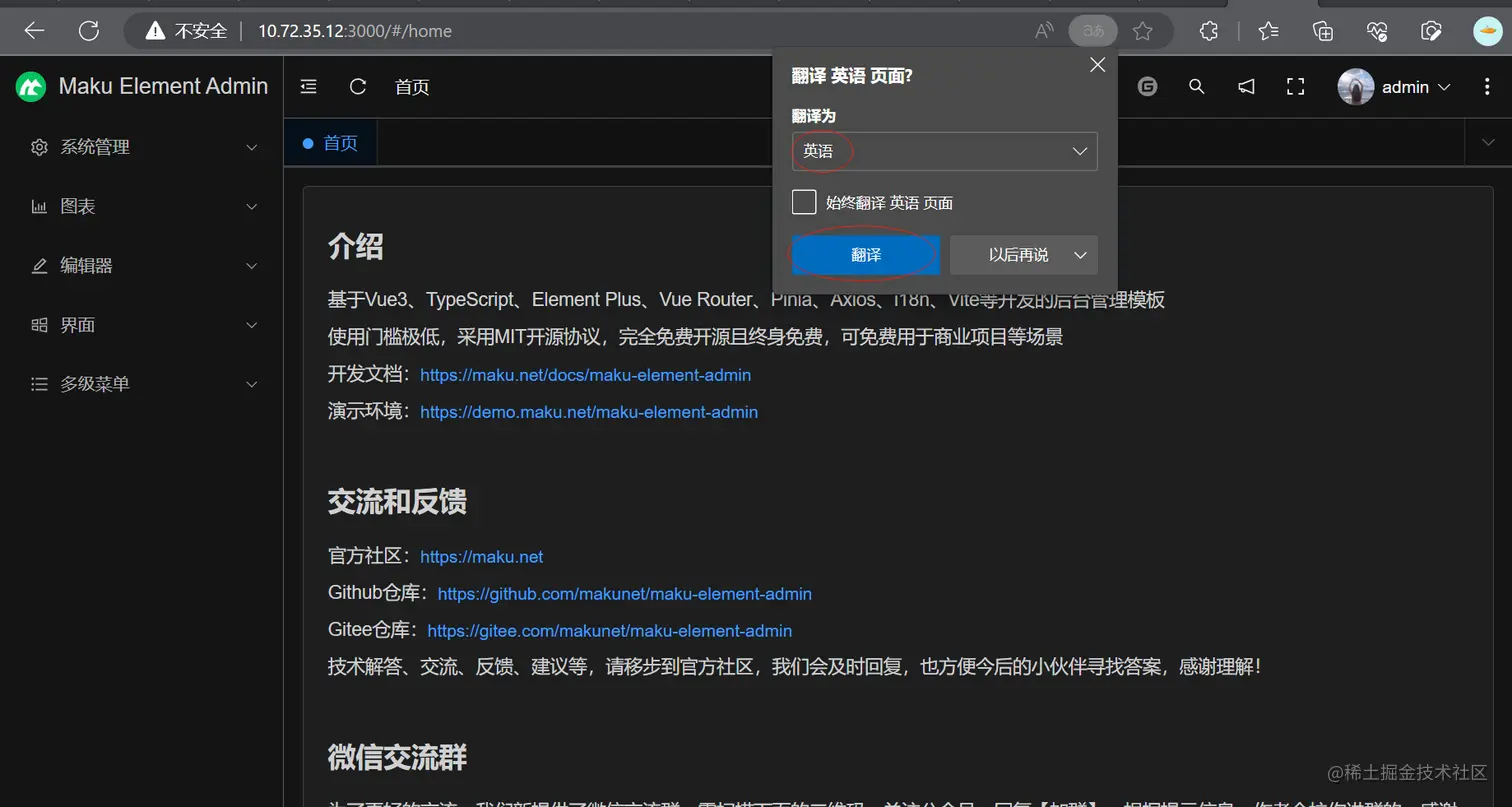
Task: Click the pencil icon beside 编辑器
Action: point(39,266)
